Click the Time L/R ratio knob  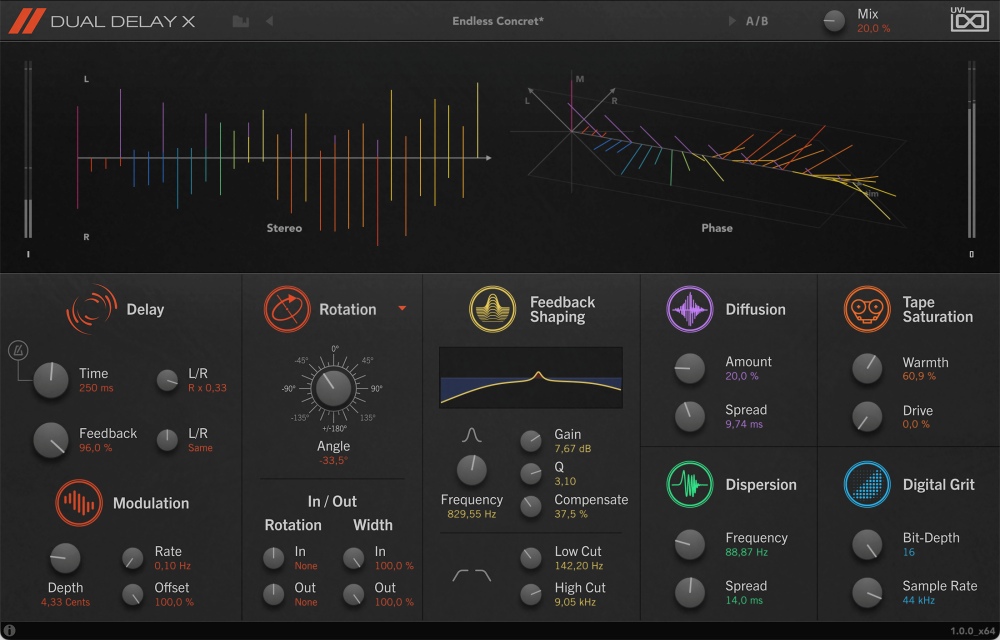pyautogui.click(x=168, y=381)
